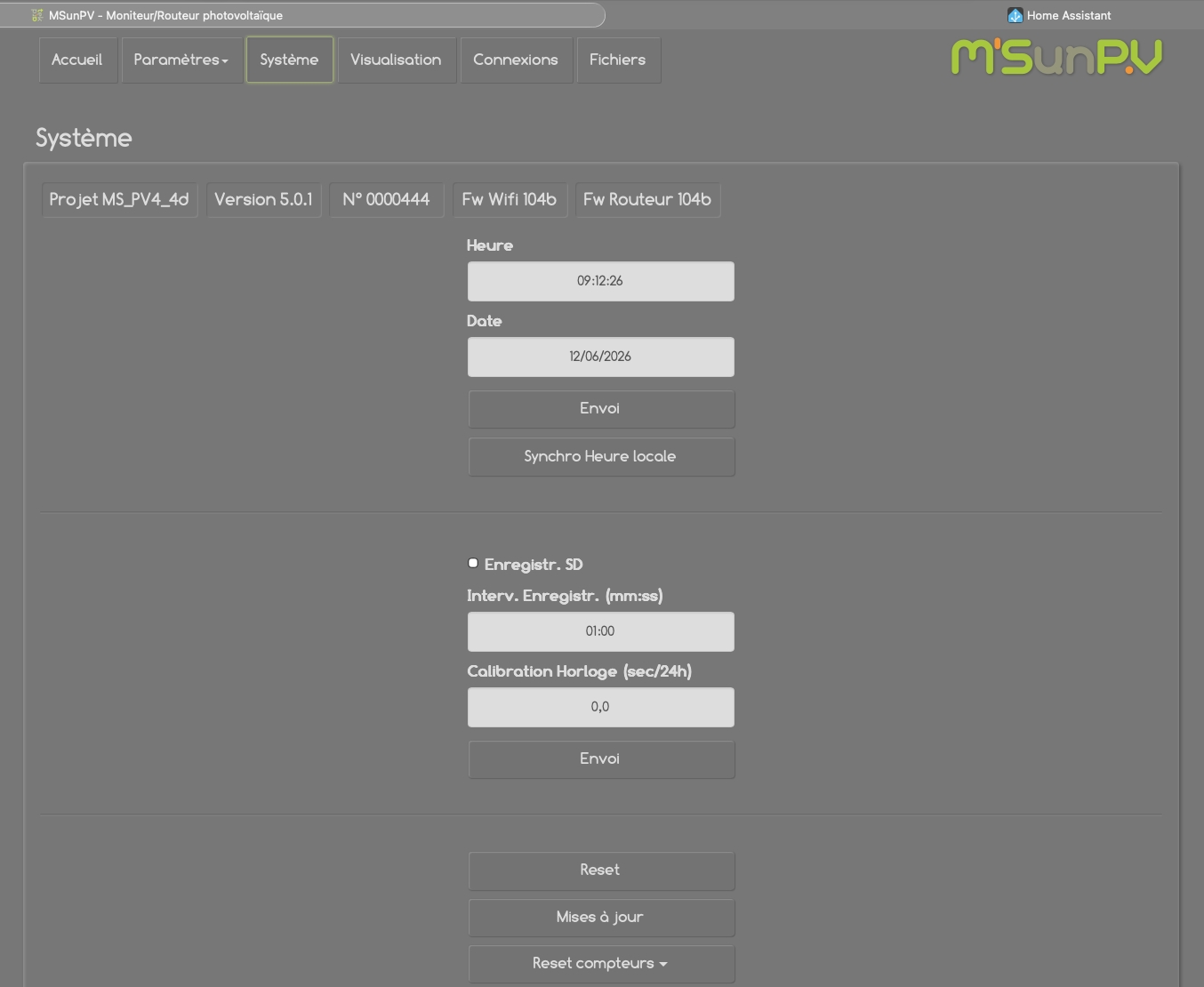Click Envoi button below Calibration Horloge

coord(601,759)
